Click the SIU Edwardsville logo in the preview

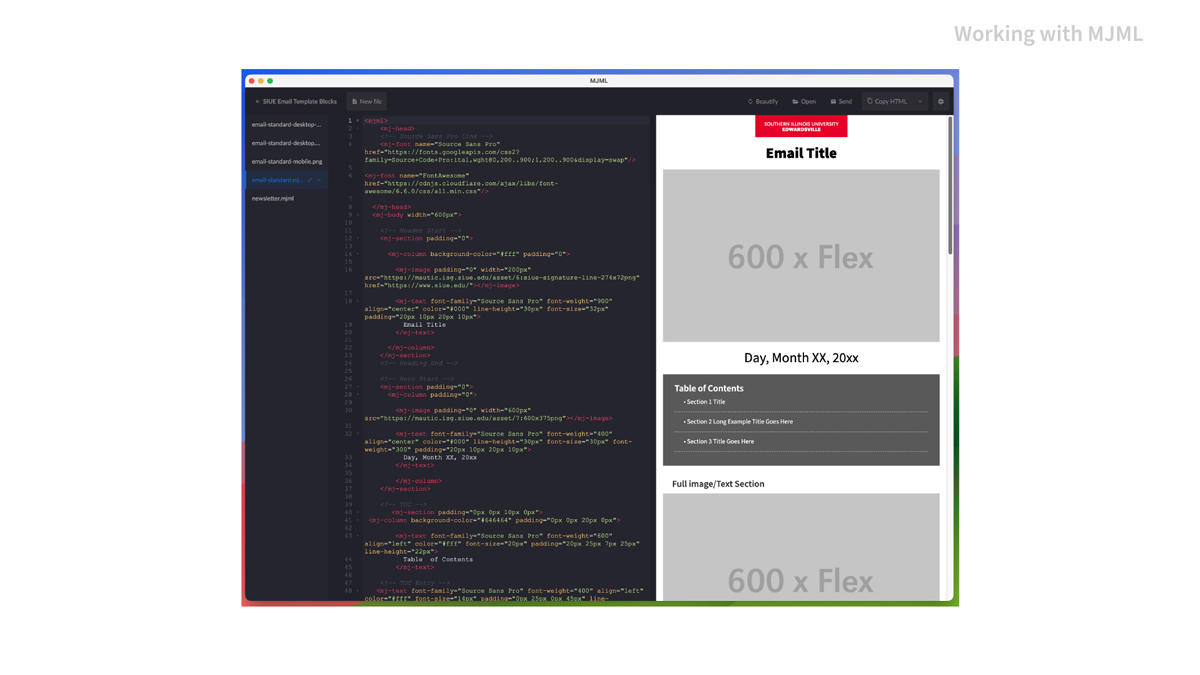(800, 126)
